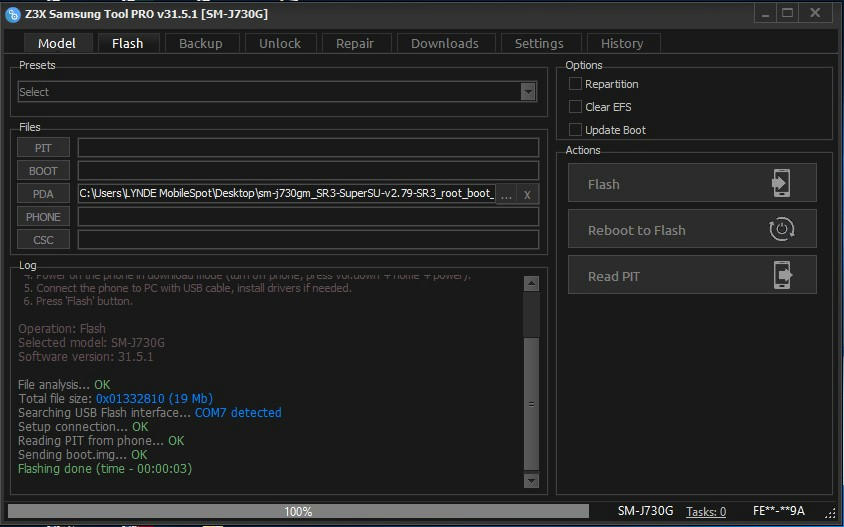Image resolution: width=844 pixels, height=527 pixels.
Task: Maximize the Z3X Samsung Tool window
Action: coord(787,13)
